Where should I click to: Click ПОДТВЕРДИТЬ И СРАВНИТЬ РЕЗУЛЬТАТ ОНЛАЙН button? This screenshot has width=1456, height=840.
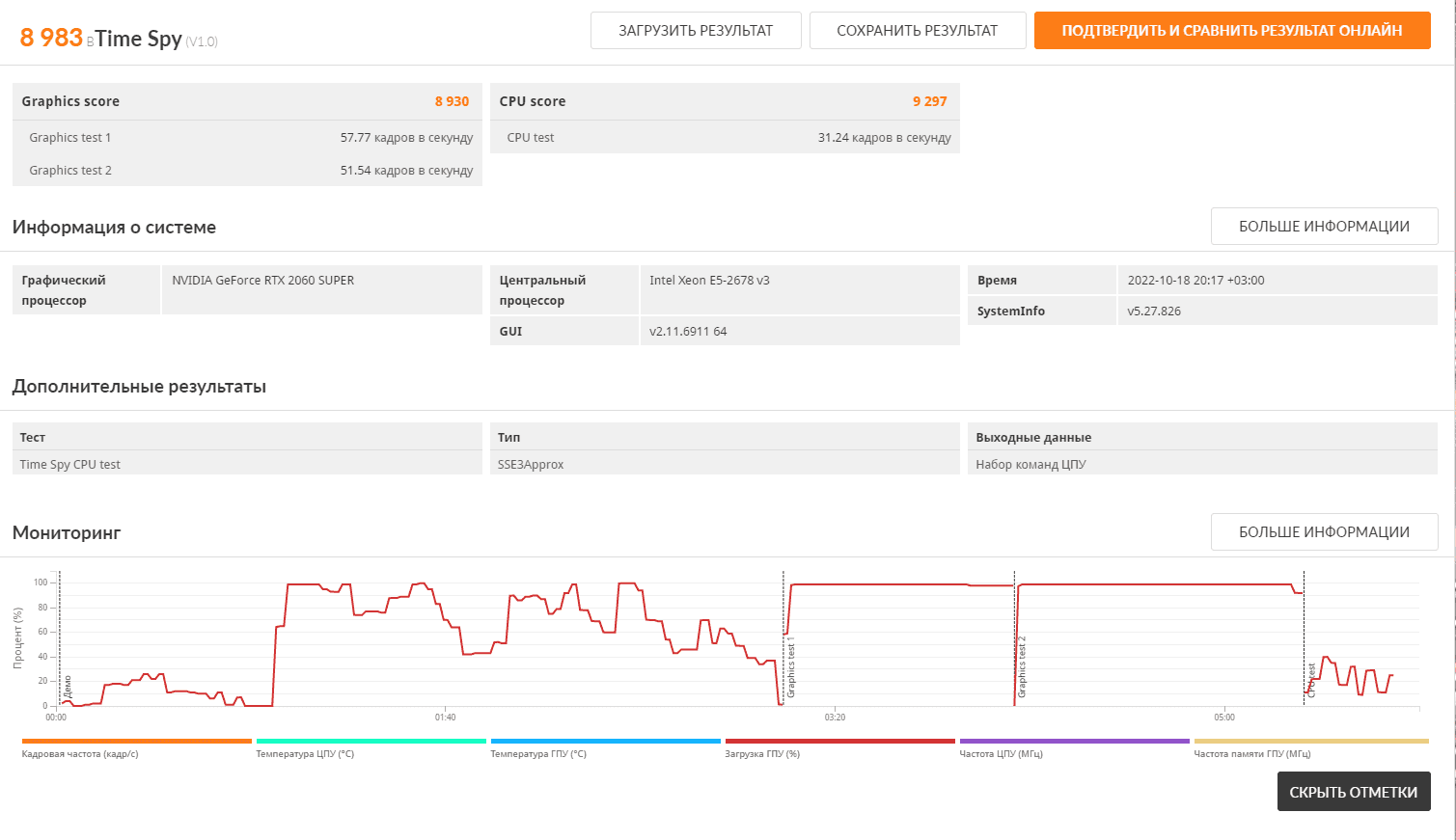click(1232, 30)
